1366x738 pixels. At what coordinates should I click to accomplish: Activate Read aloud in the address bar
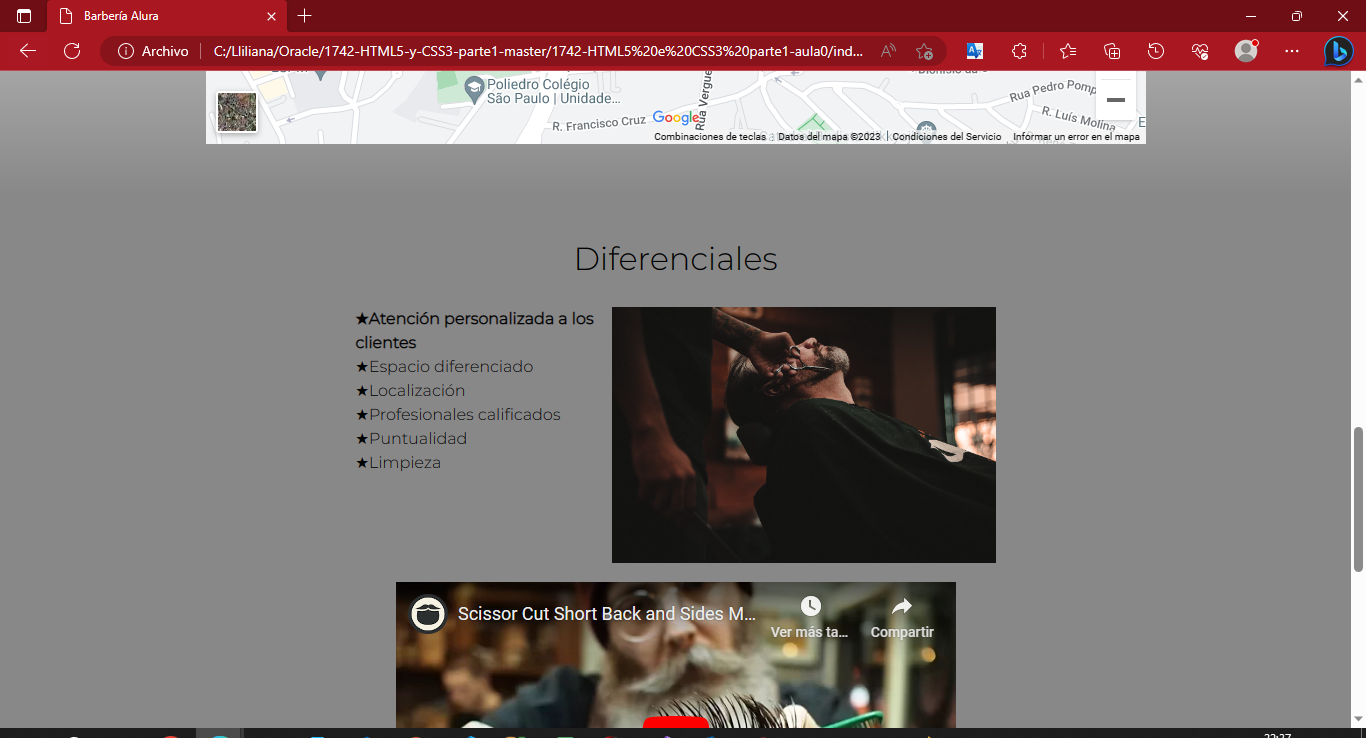[888, 51]
